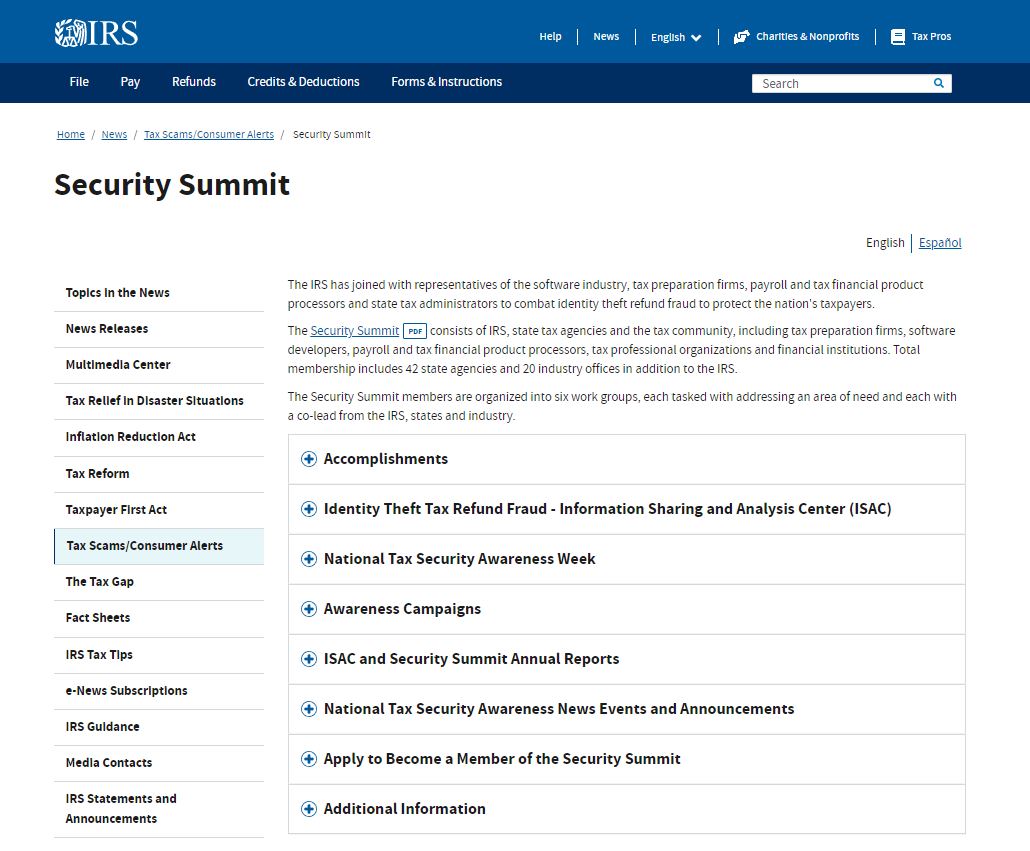Expand Identity Theft Tax Refund Fraud ISAC section
Screen dimensions: 1030x851
pos(607,509)
